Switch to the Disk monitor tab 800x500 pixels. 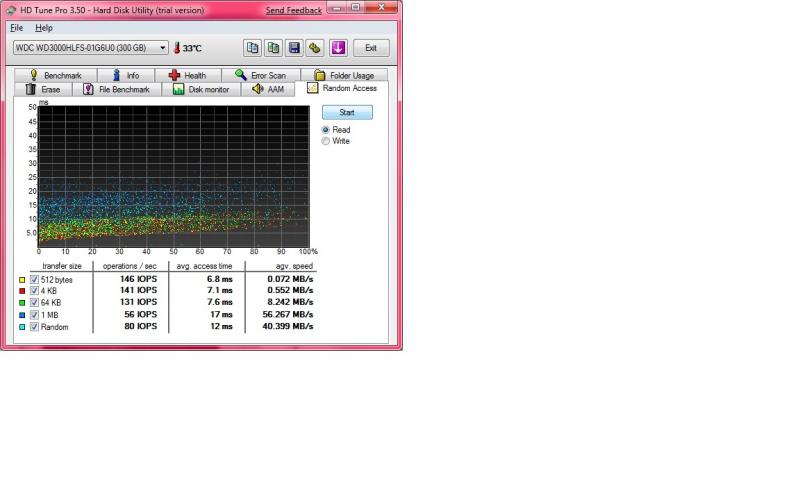[x=201, y=89]
